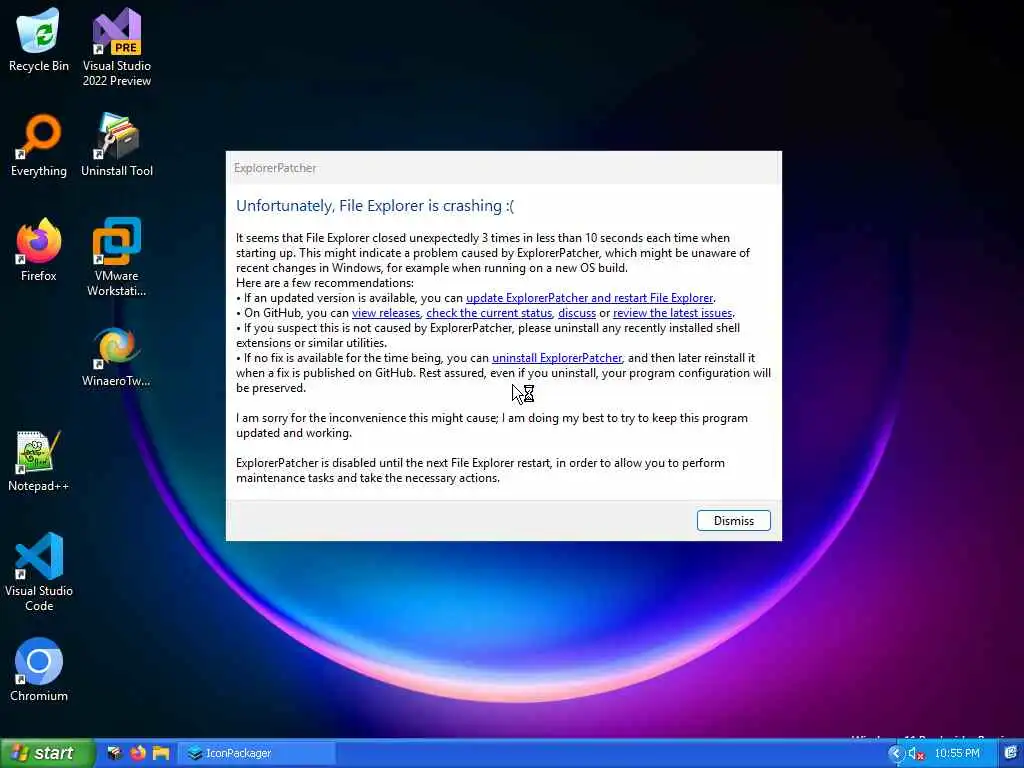Click update ExplorerPatcher and restart File Explorer link
This screenshot has width=1024, height=768.
[x=589, y=298]
